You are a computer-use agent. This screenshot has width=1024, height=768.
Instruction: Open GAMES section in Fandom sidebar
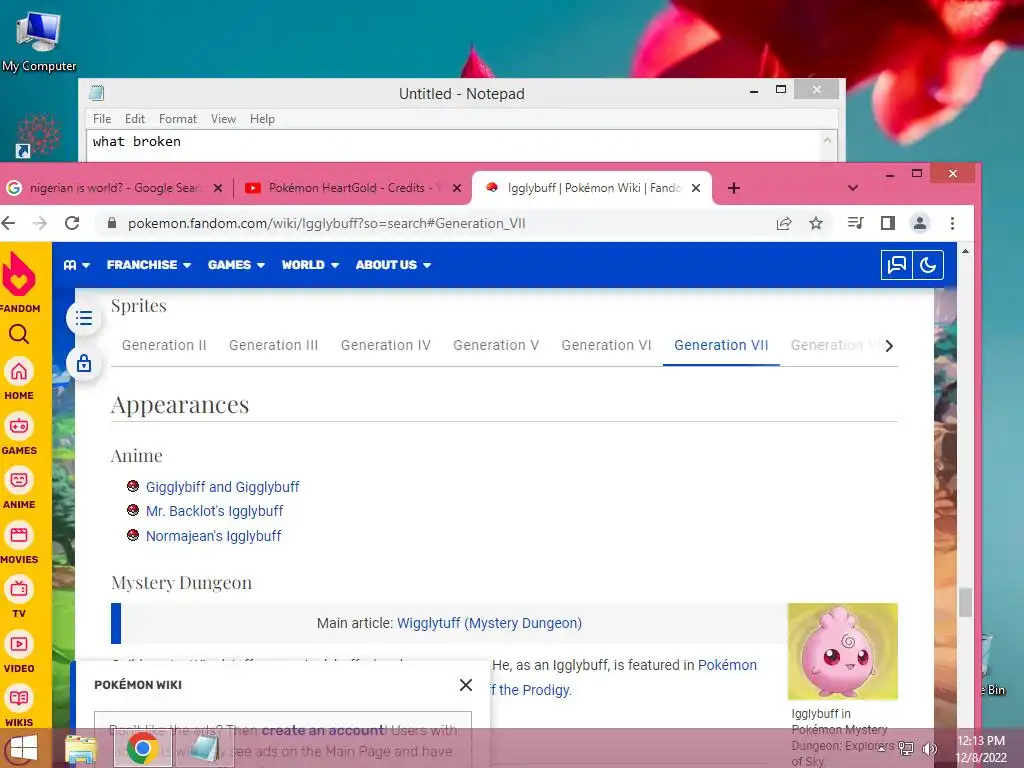19,434
